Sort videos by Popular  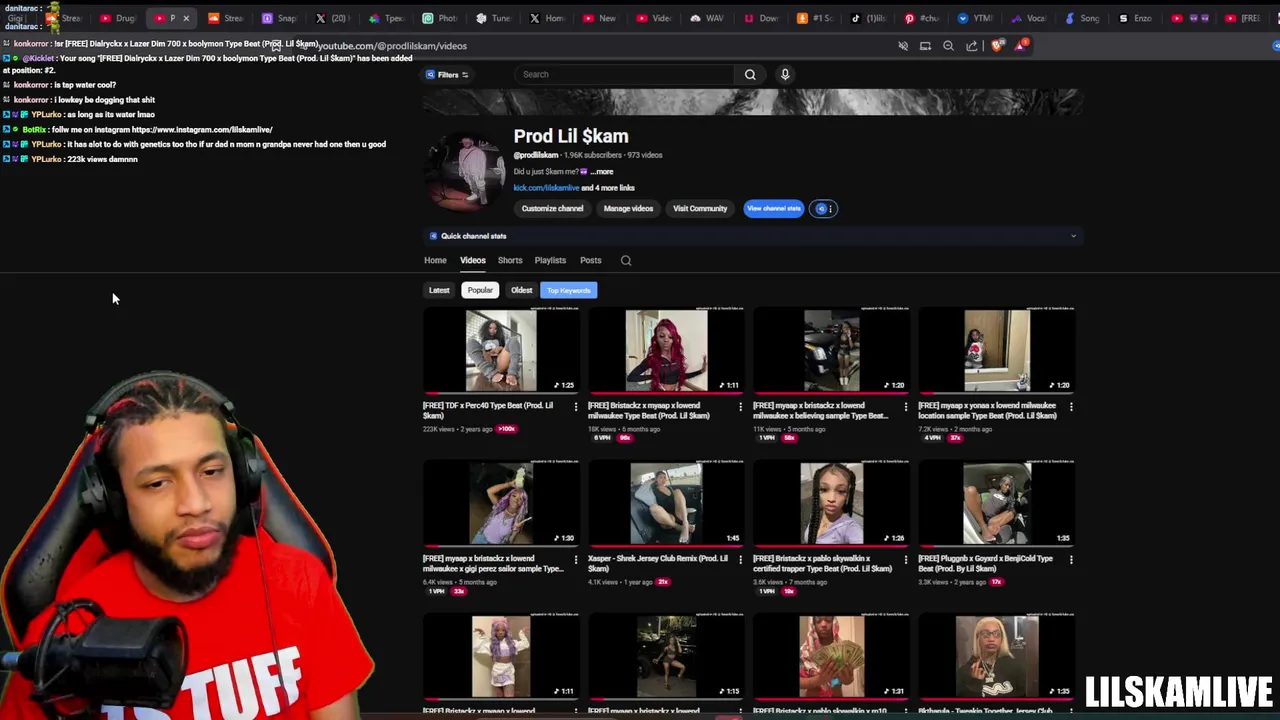coord(480,290)
